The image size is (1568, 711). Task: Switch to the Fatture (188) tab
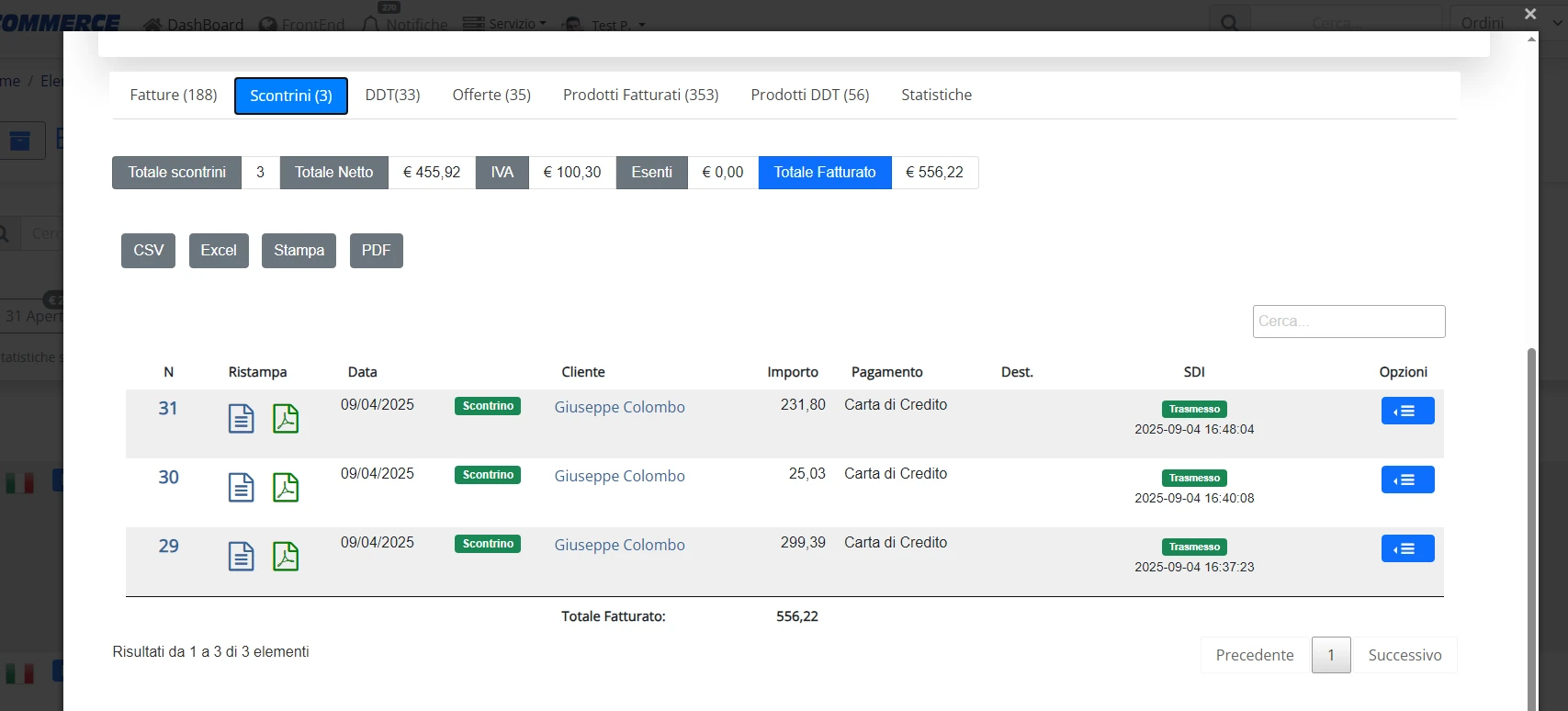(174, 95)
